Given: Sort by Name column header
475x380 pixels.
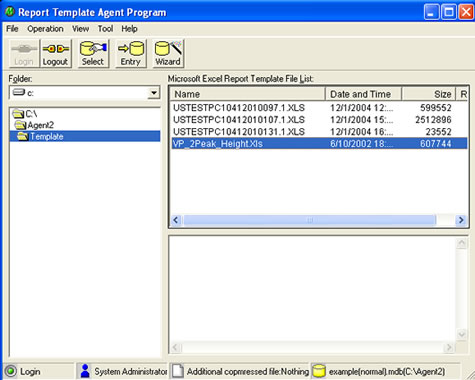Looking at the screenshot, I should click(x=248, y=94).
